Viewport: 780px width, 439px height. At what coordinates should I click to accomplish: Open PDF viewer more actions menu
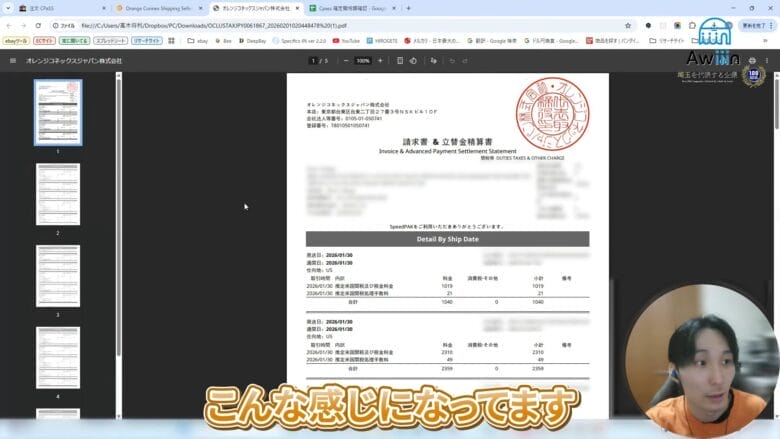point(767,61)
